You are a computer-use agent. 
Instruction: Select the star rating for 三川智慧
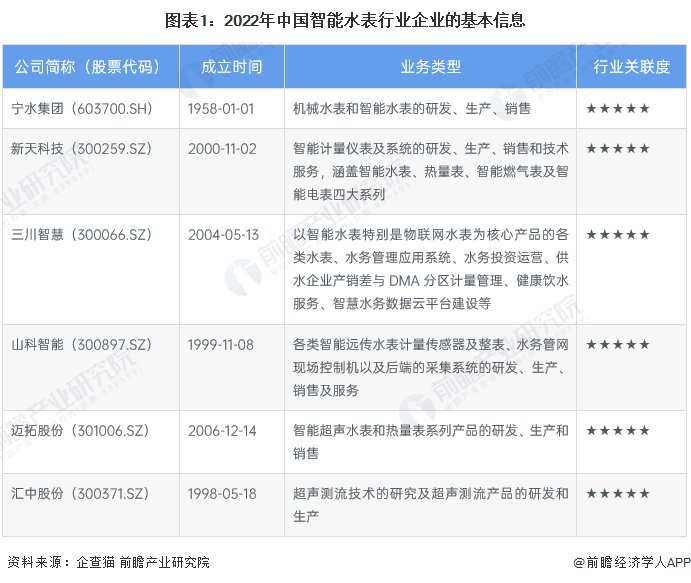(x=618, y=234)
